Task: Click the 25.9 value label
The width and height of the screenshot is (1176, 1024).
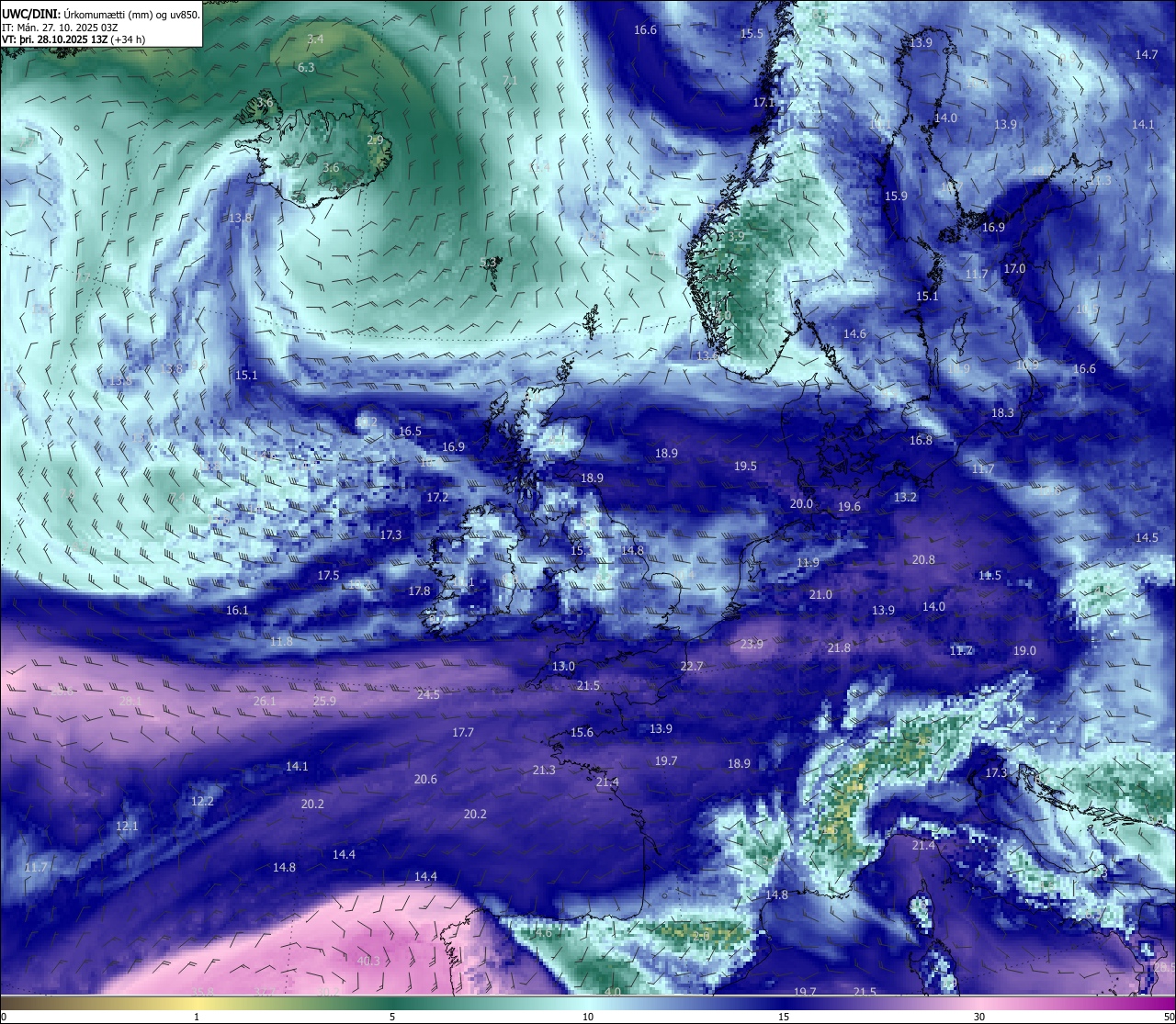Action: click(324, 701)
